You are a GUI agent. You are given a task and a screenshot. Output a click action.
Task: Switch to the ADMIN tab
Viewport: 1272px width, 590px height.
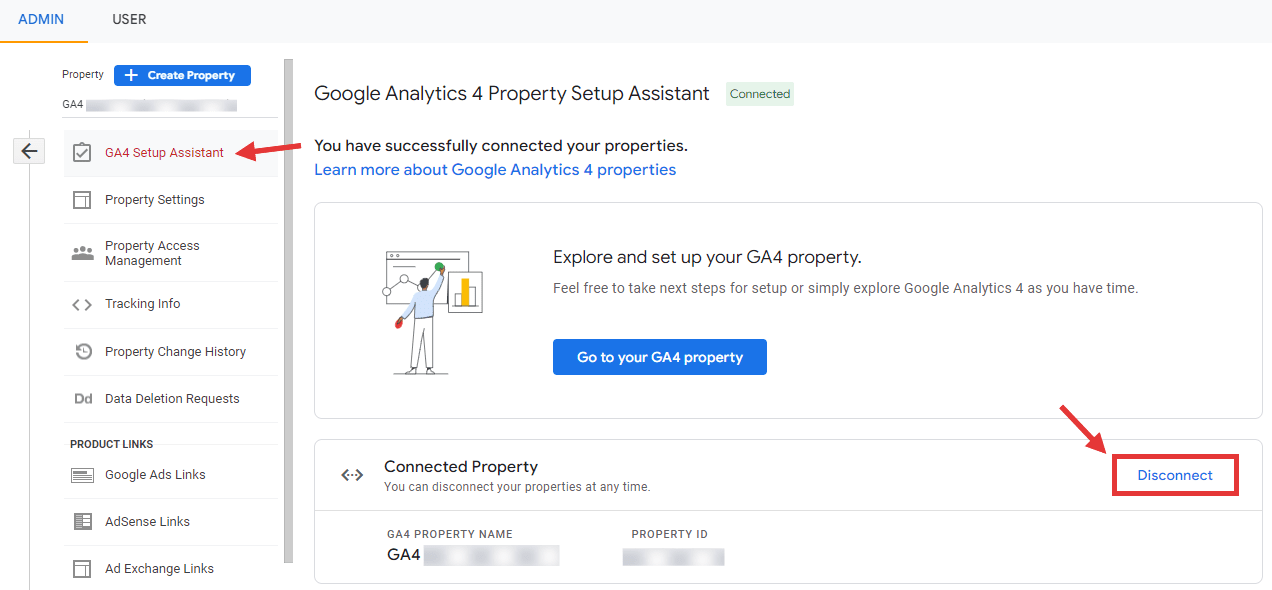tap(41, 19)
